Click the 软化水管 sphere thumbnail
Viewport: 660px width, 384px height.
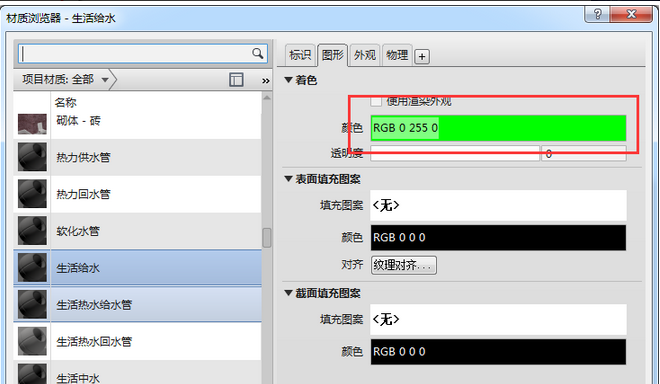(32, 230)
